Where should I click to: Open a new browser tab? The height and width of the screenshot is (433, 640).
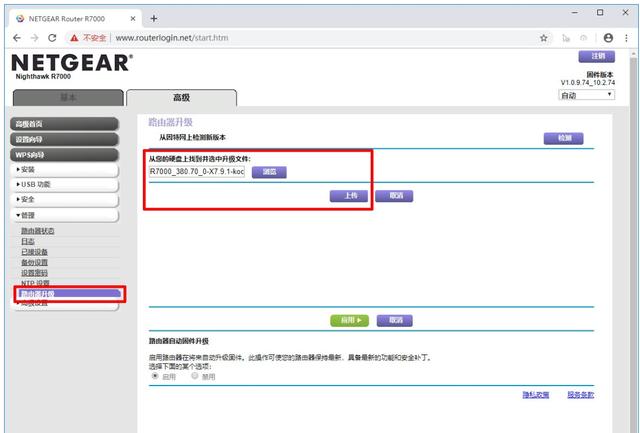coord(153,18)
